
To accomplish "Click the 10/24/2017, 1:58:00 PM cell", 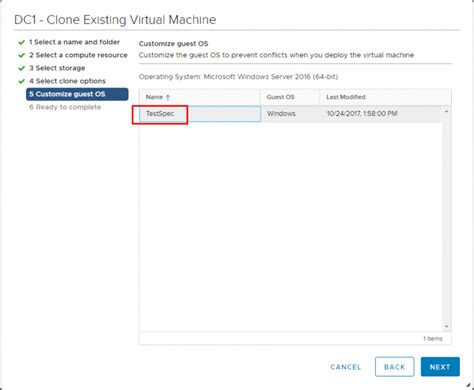I will pyautogui.click(x=362, y=114).
